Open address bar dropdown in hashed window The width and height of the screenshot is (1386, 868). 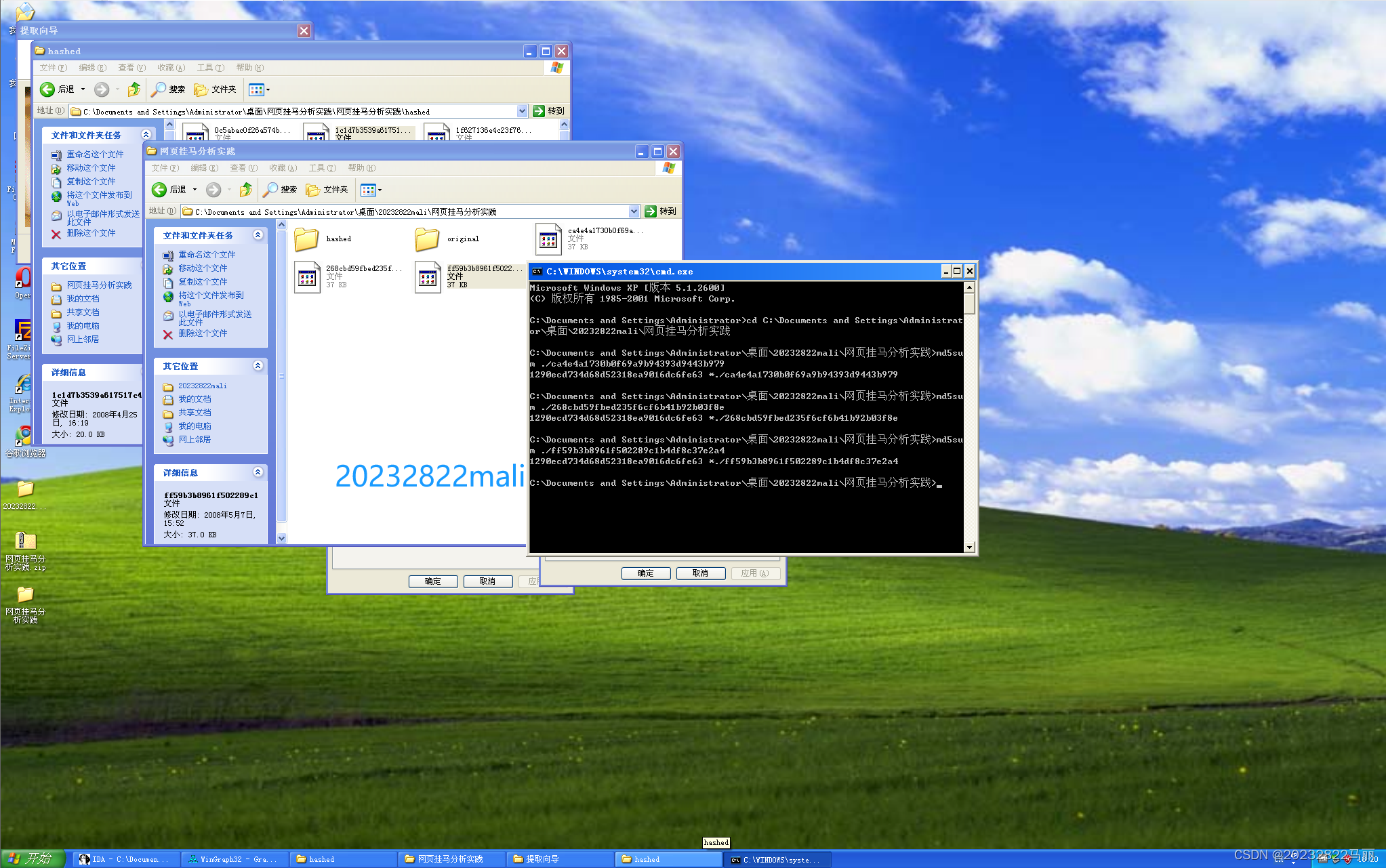(522, 111)
